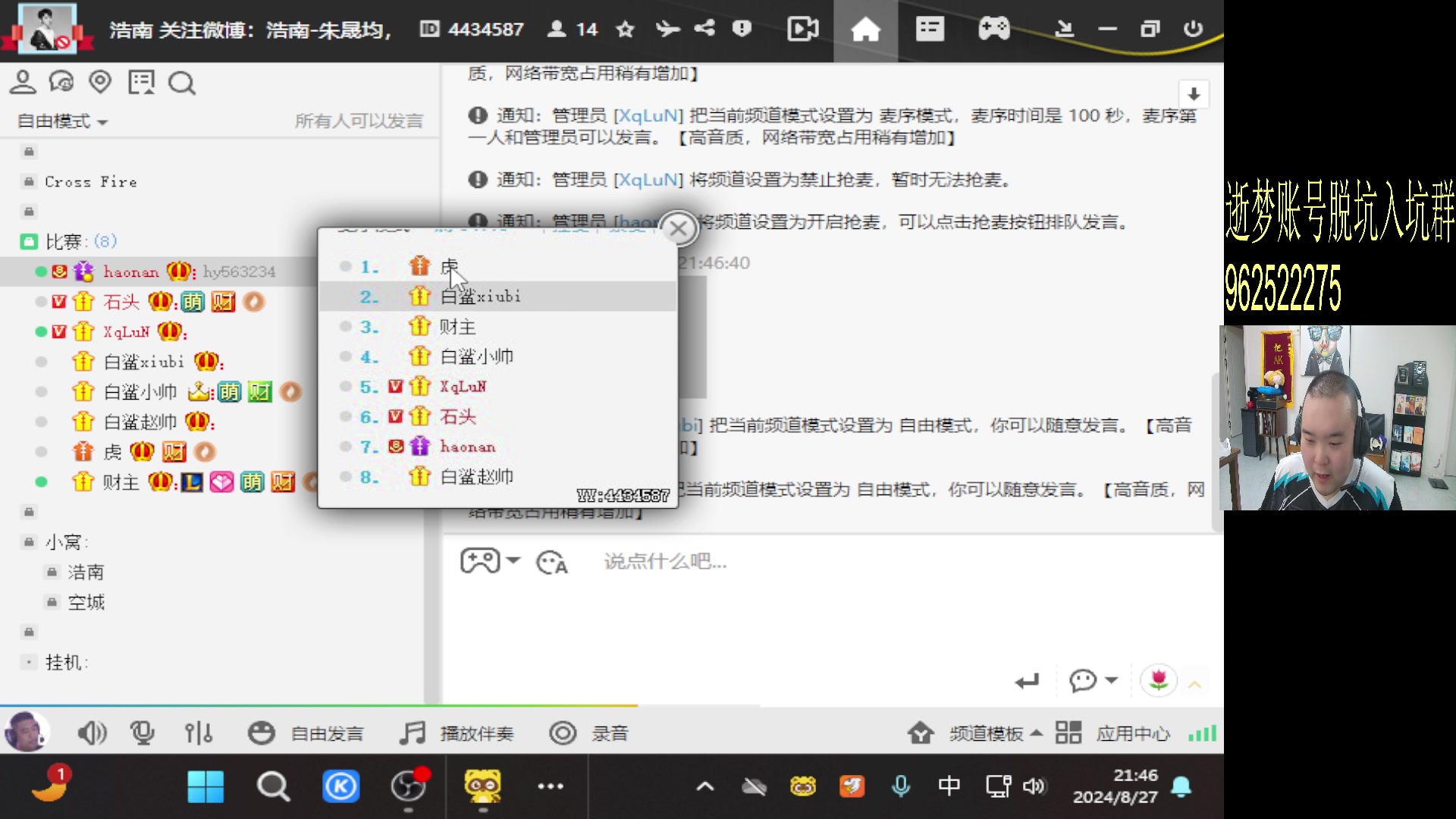Open the OBS recording app in the taskbar

click(x=409, y=786)
